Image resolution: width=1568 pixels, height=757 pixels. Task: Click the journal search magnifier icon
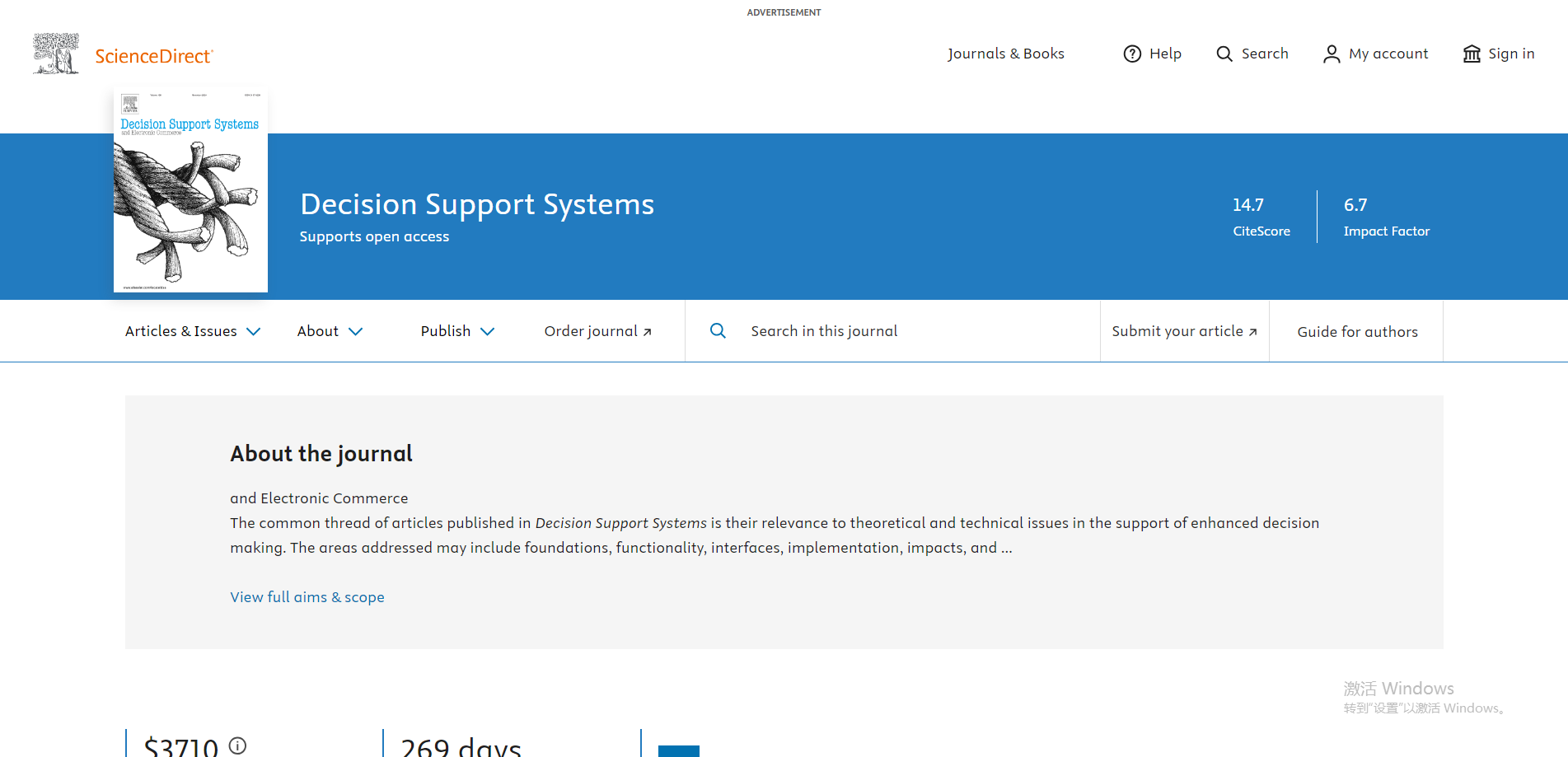tap(718, 330)
